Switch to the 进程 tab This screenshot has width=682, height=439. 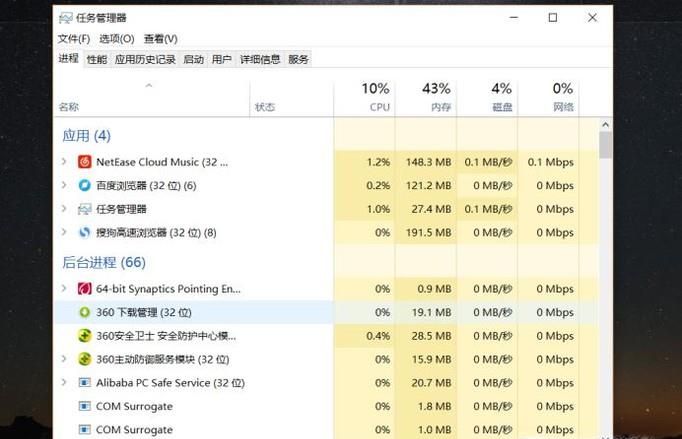[x=68, y=58]
